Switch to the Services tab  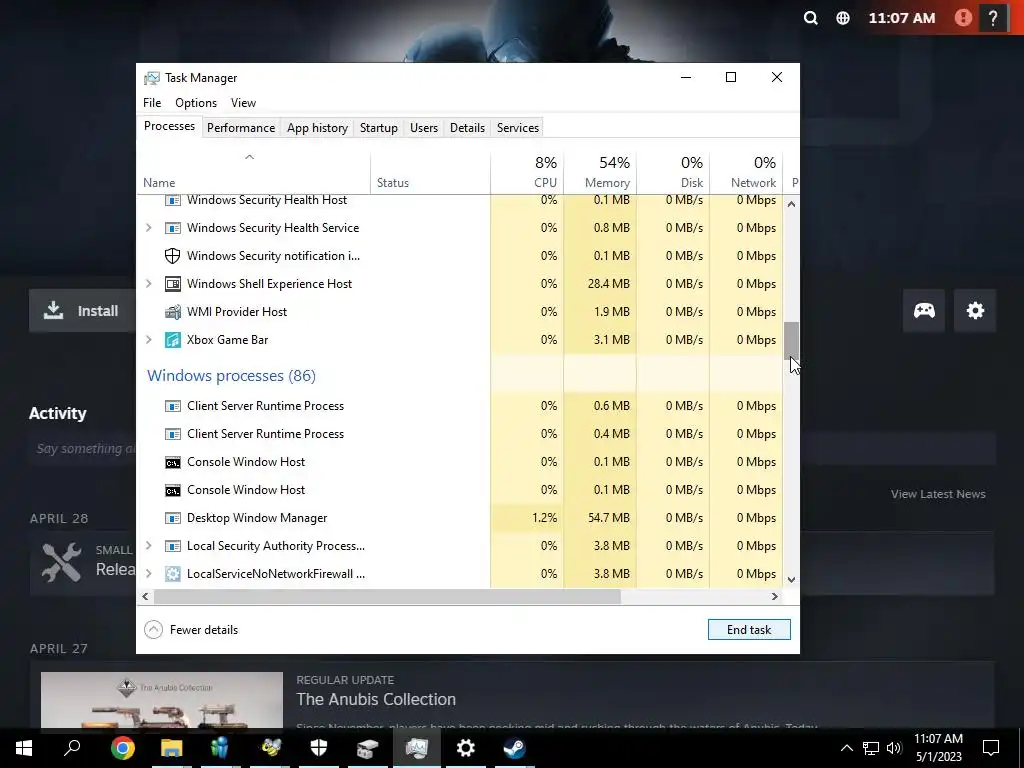(x=518, y=128)
